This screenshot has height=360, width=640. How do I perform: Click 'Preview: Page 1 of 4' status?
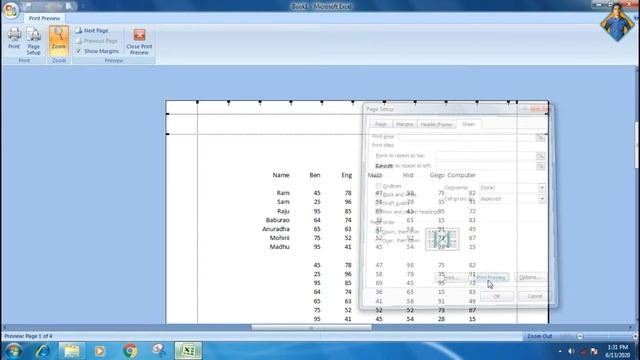point(28,336)
